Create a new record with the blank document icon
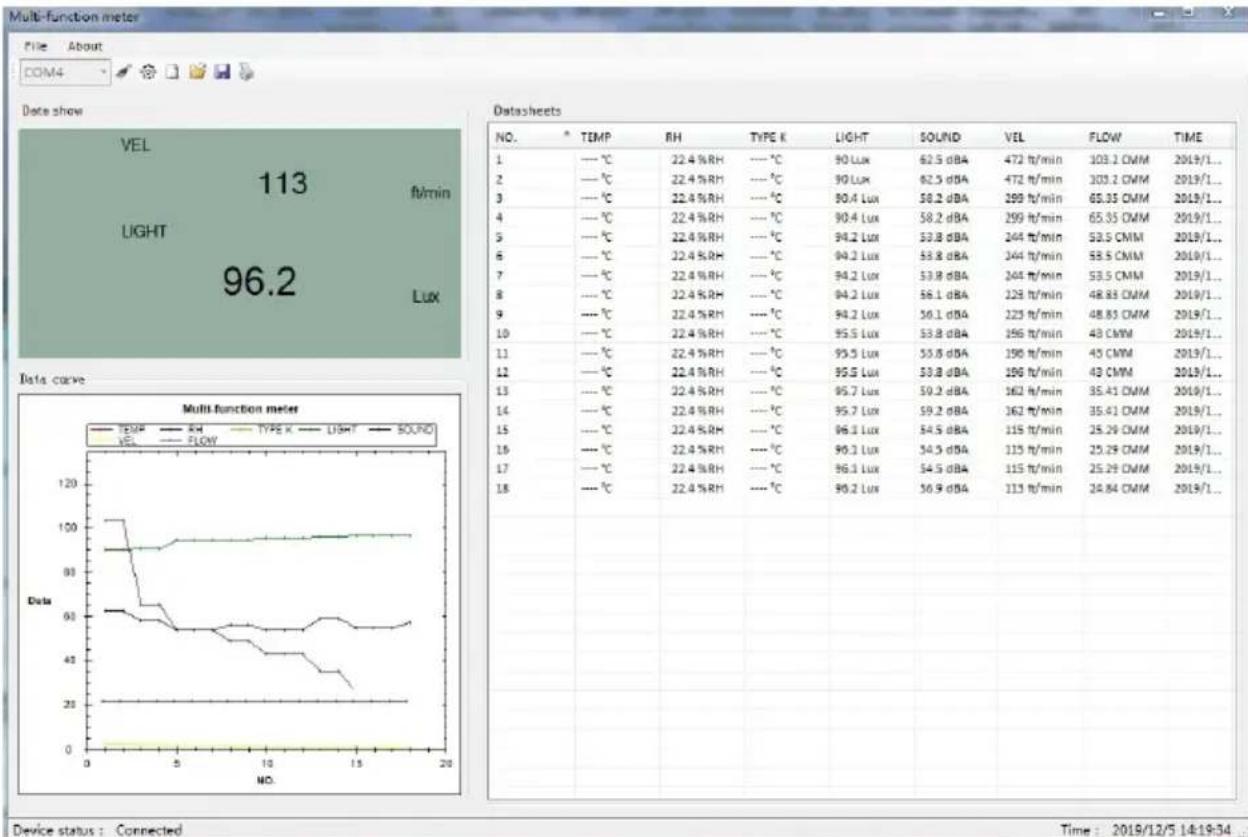 click(173, 72)
